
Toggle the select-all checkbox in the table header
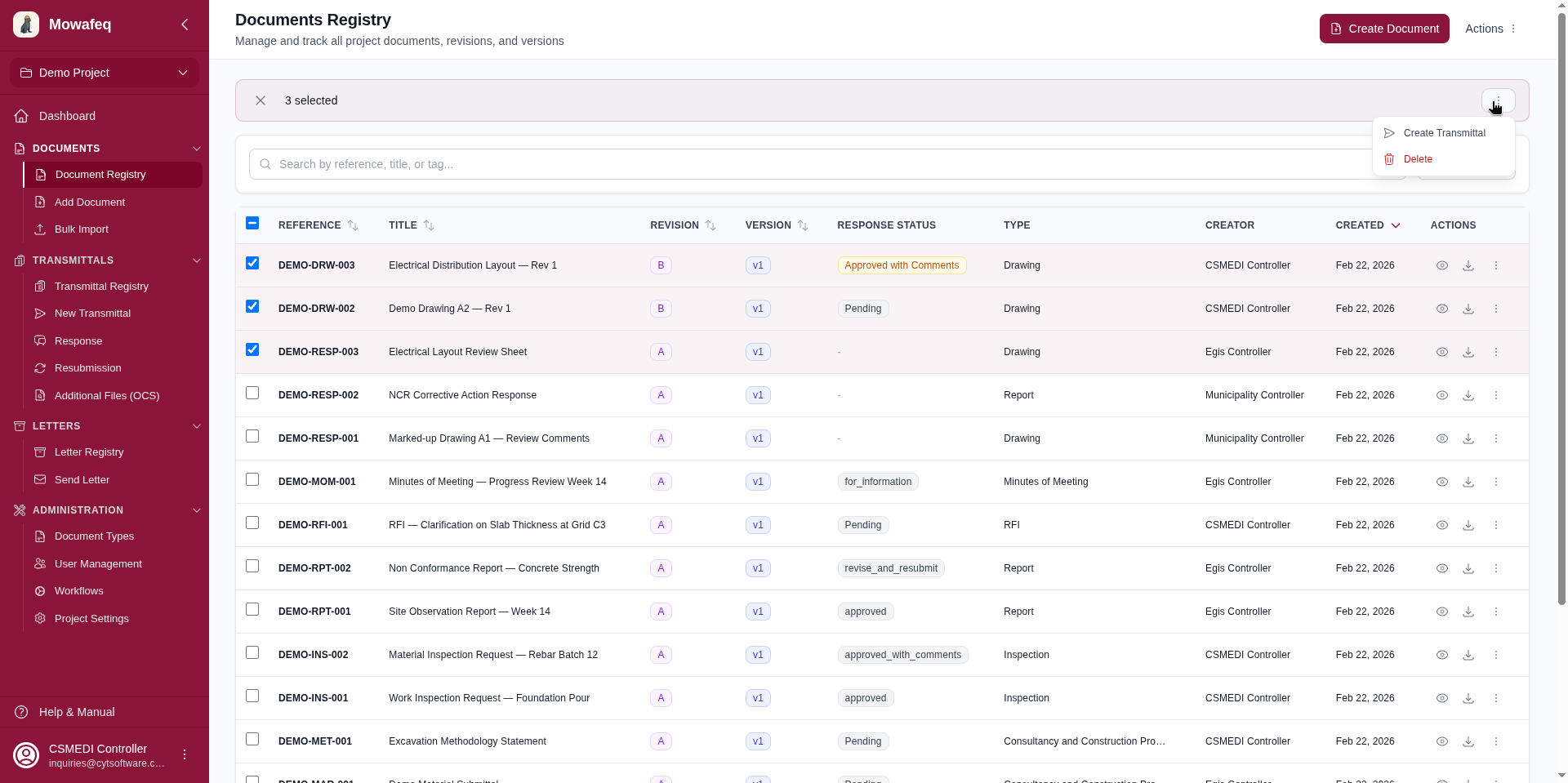[252, 222]
